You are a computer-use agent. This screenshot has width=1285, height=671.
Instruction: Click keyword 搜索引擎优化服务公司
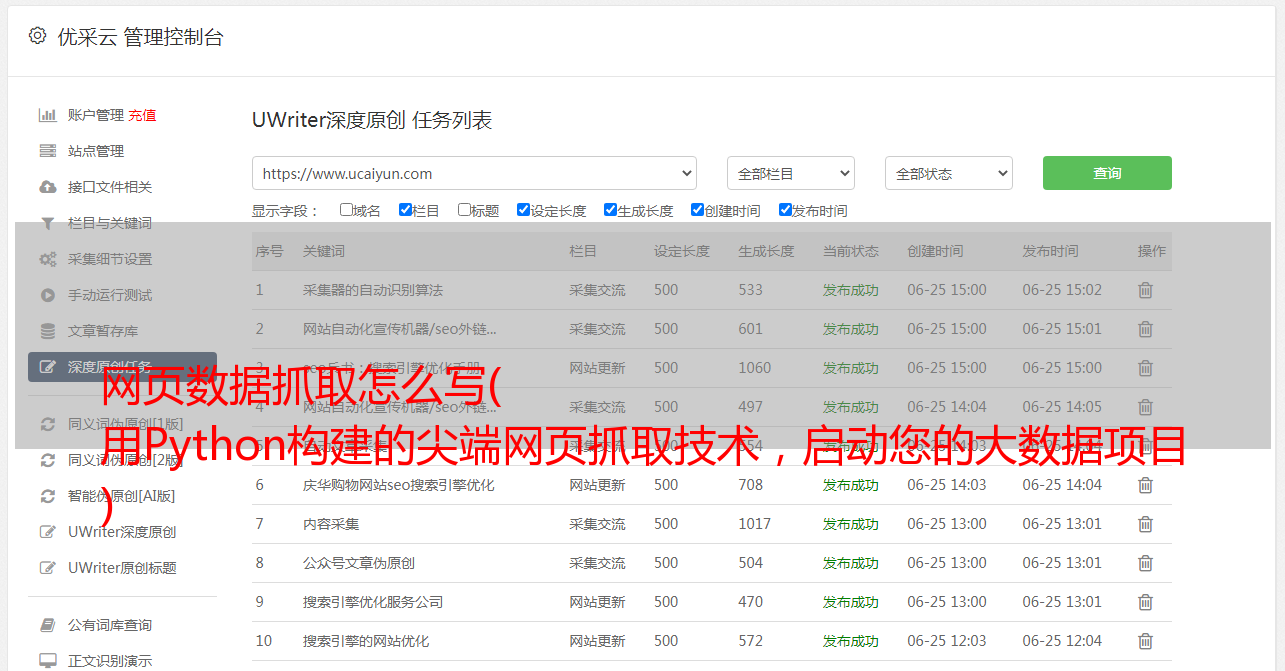coord(373,602)
